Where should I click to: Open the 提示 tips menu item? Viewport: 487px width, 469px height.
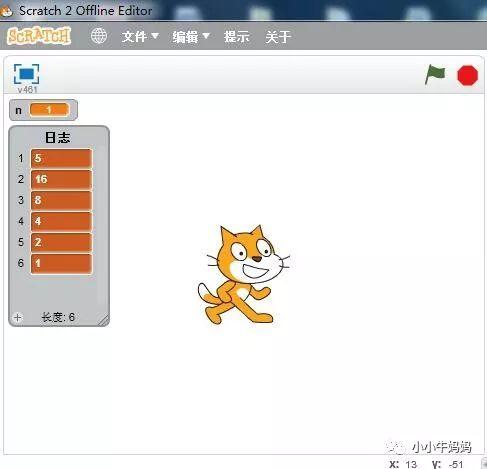[236, 36]
